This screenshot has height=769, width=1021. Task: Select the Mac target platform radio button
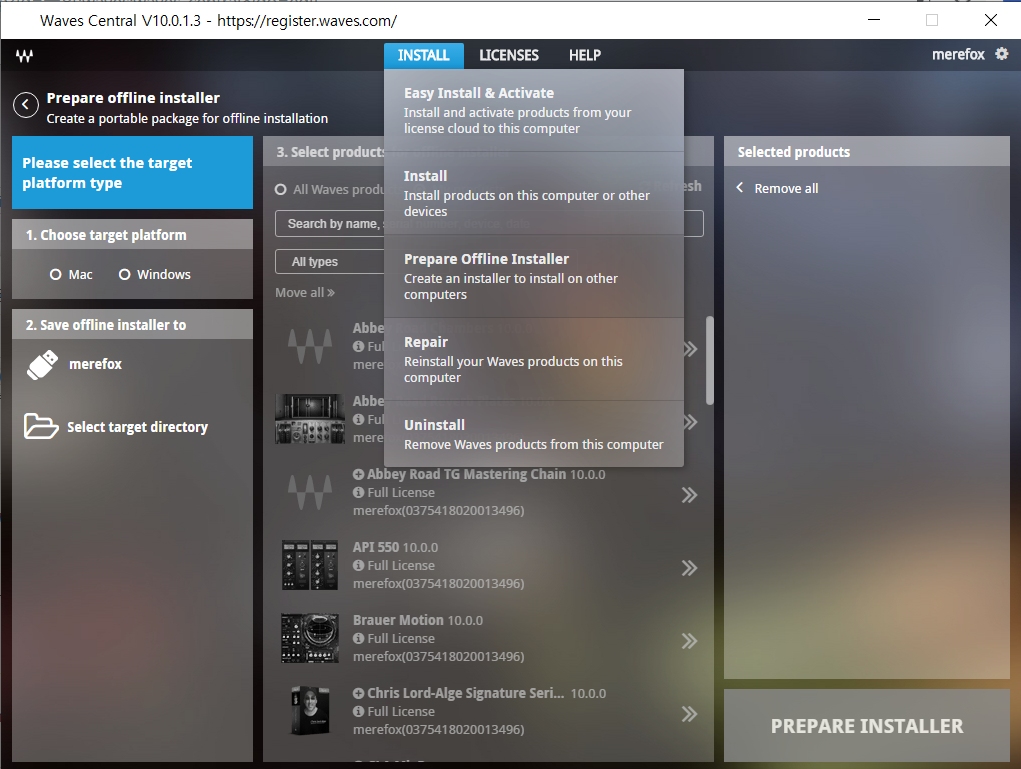click(56, 275)
